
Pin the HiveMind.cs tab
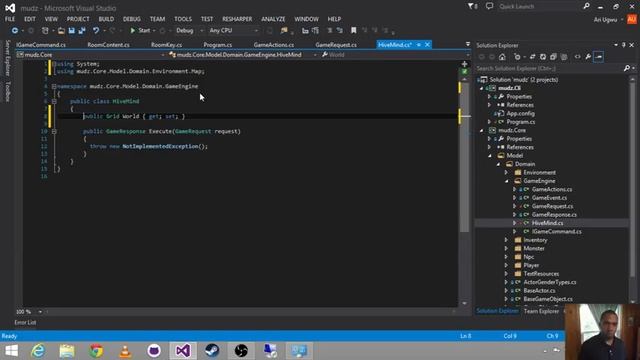[419, 44]
